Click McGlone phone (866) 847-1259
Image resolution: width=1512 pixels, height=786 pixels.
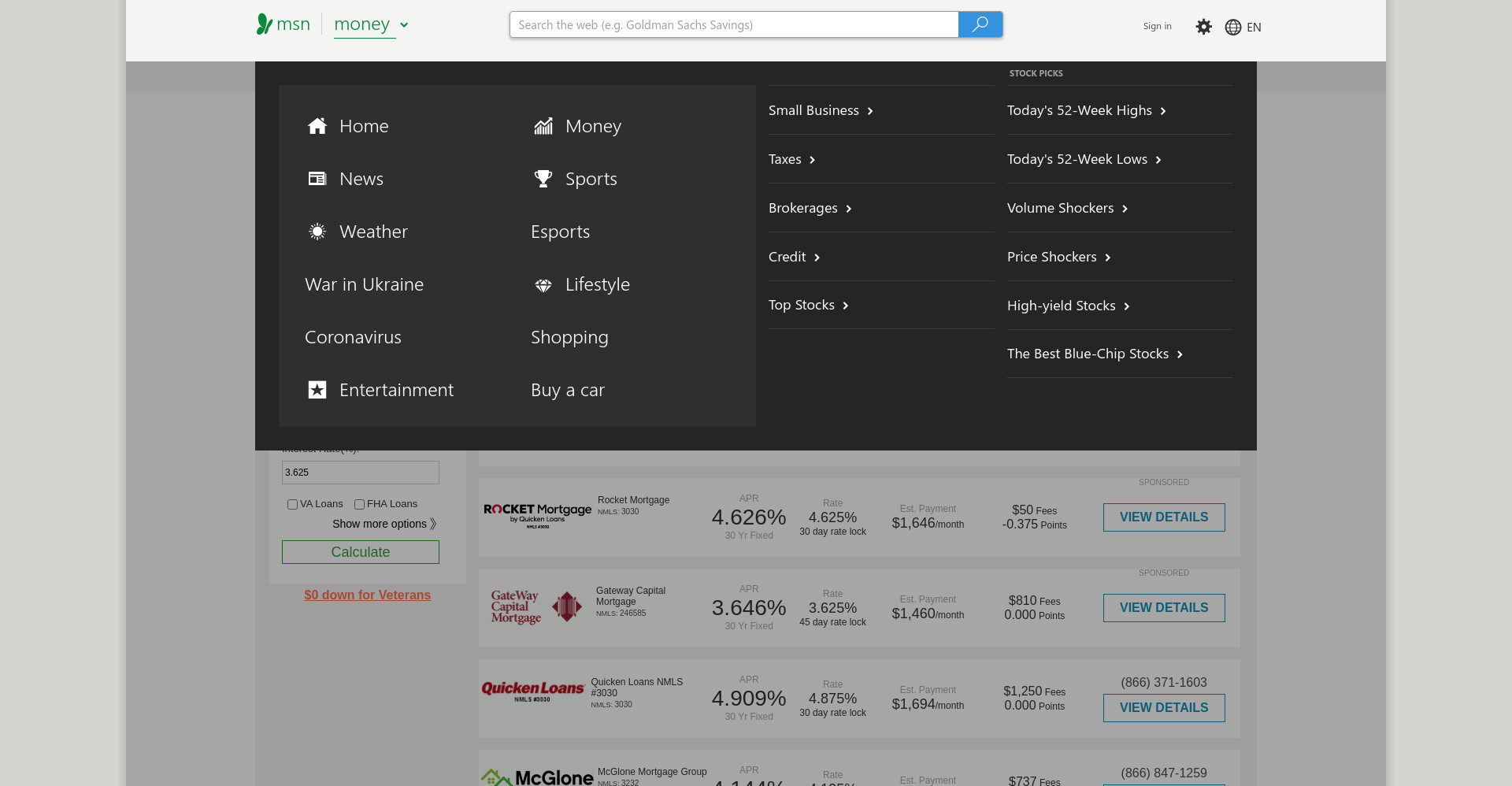click(1164, 773)
